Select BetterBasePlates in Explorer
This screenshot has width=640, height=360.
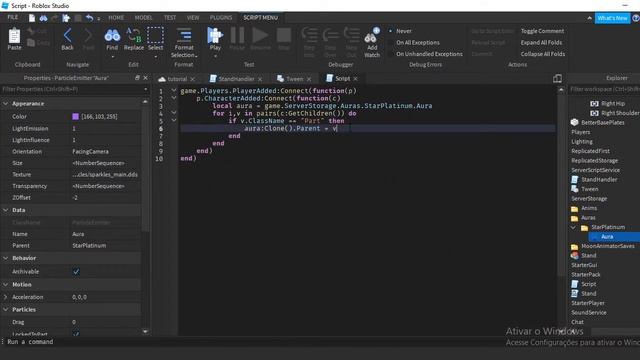(602, 122)
